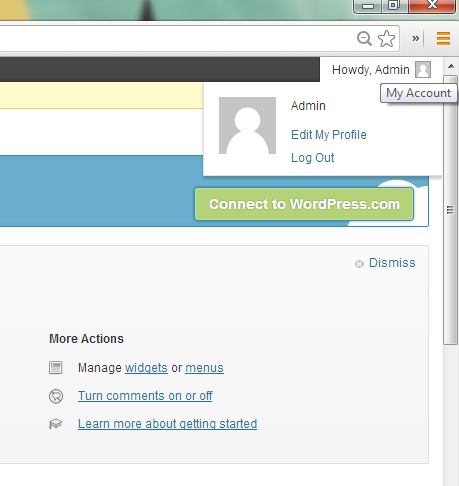Click the large profile avatar image
The height and width of the screenshot is (486, 459).
(247, 126)
